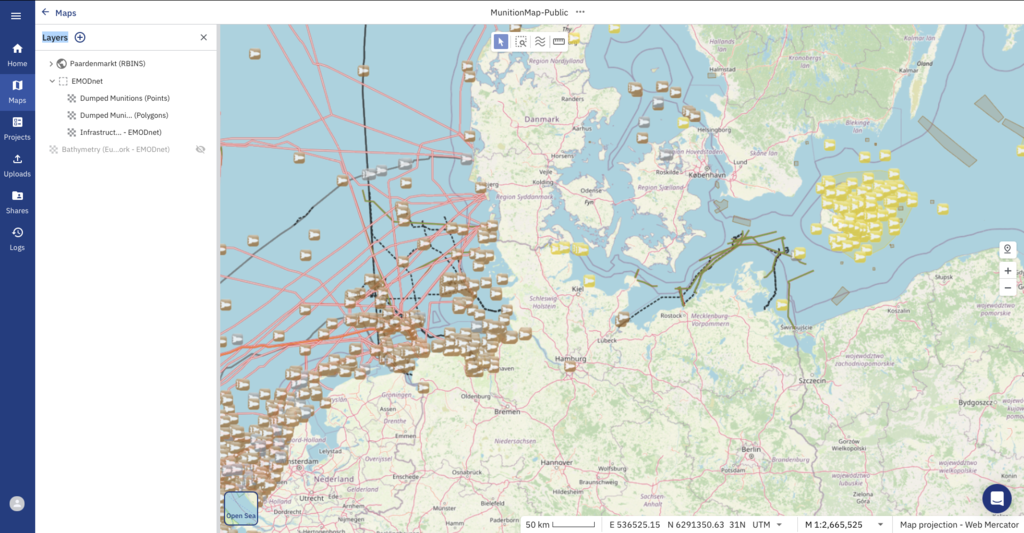1024x533 pixels.
Task: Select the ruler measure tool
Action: 558,42
